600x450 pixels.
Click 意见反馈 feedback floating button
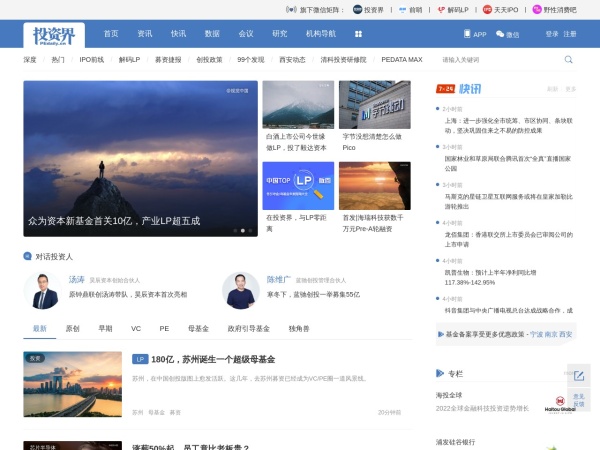click(x=578, y=400)
